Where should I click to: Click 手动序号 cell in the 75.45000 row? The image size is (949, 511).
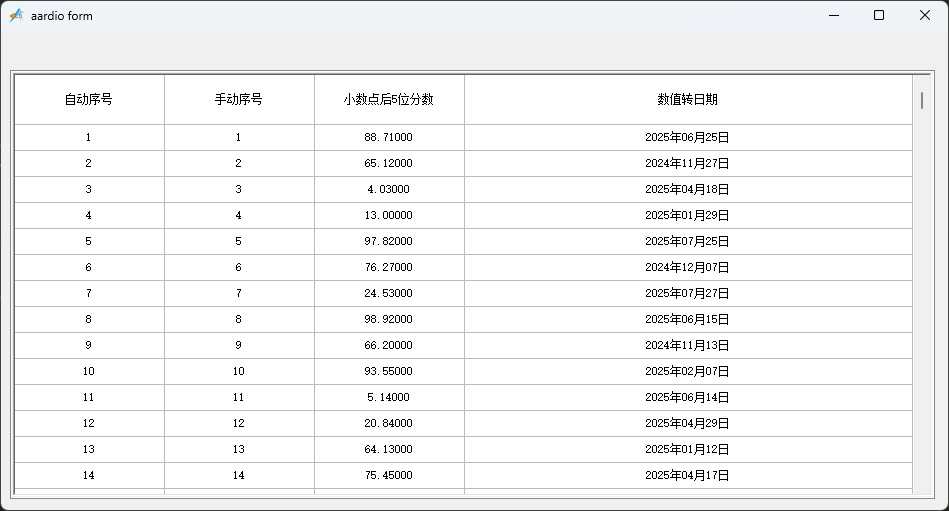click(x=239, y=476)
